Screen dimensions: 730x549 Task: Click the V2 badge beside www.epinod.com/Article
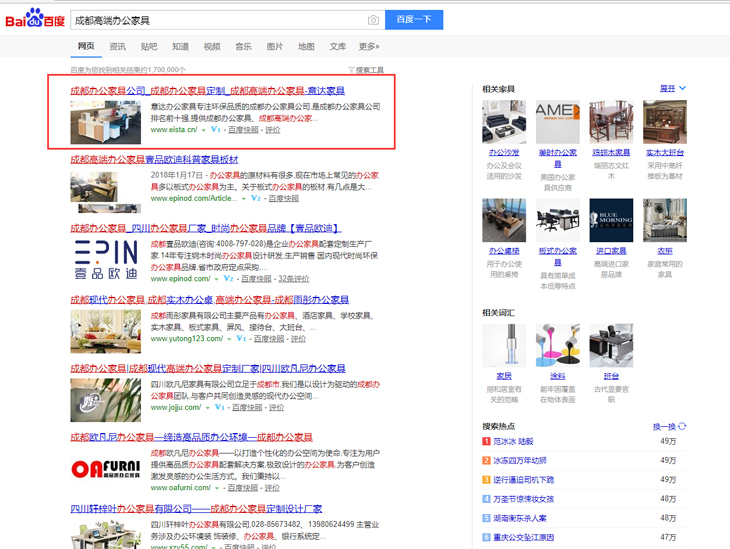coord(256,198)
